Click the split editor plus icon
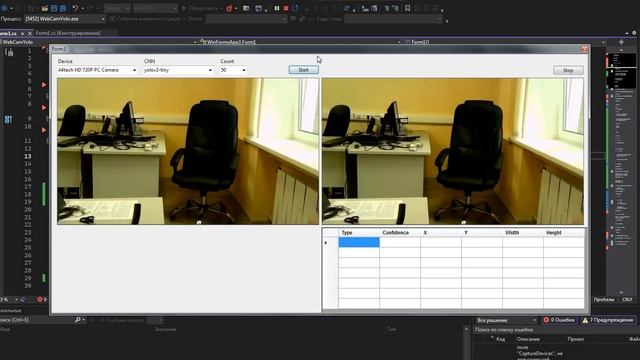Viewport: 640px width, 360px height. point(621,42)
